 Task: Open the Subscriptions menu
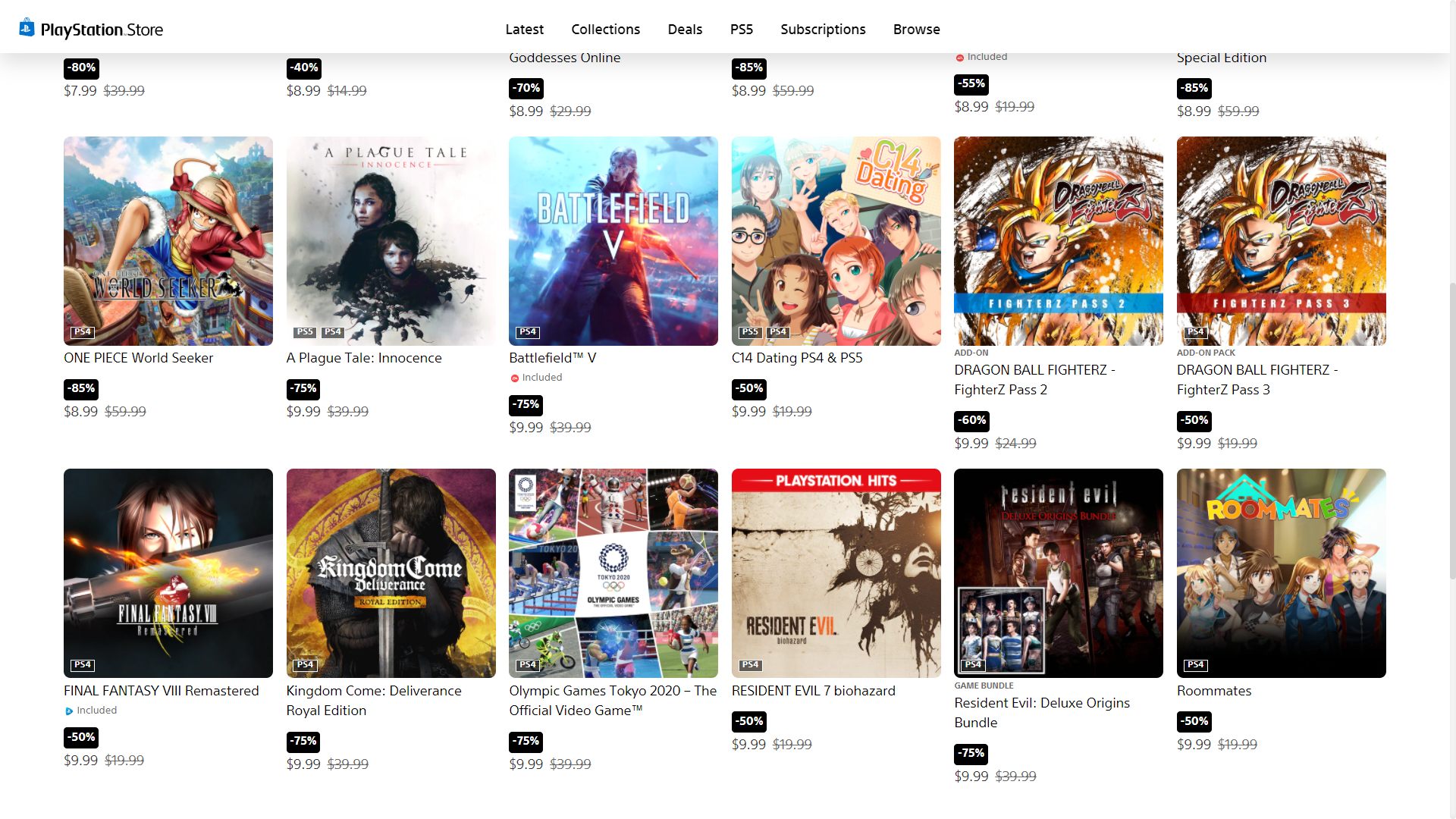click(823, 29)
